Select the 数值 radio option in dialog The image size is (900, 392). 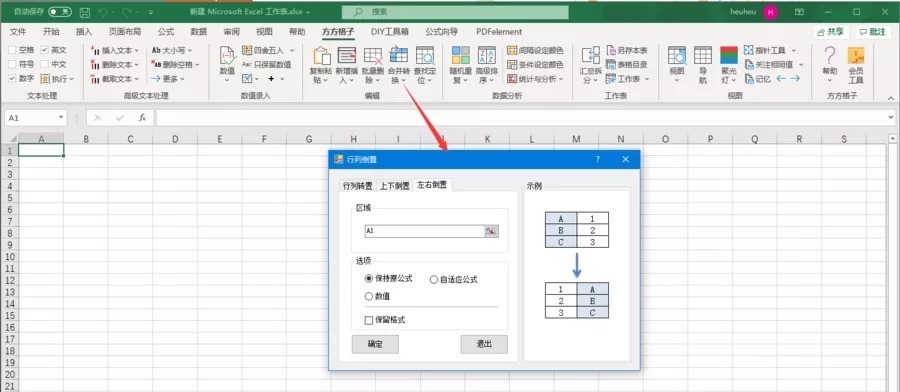[x=369, y=297]
